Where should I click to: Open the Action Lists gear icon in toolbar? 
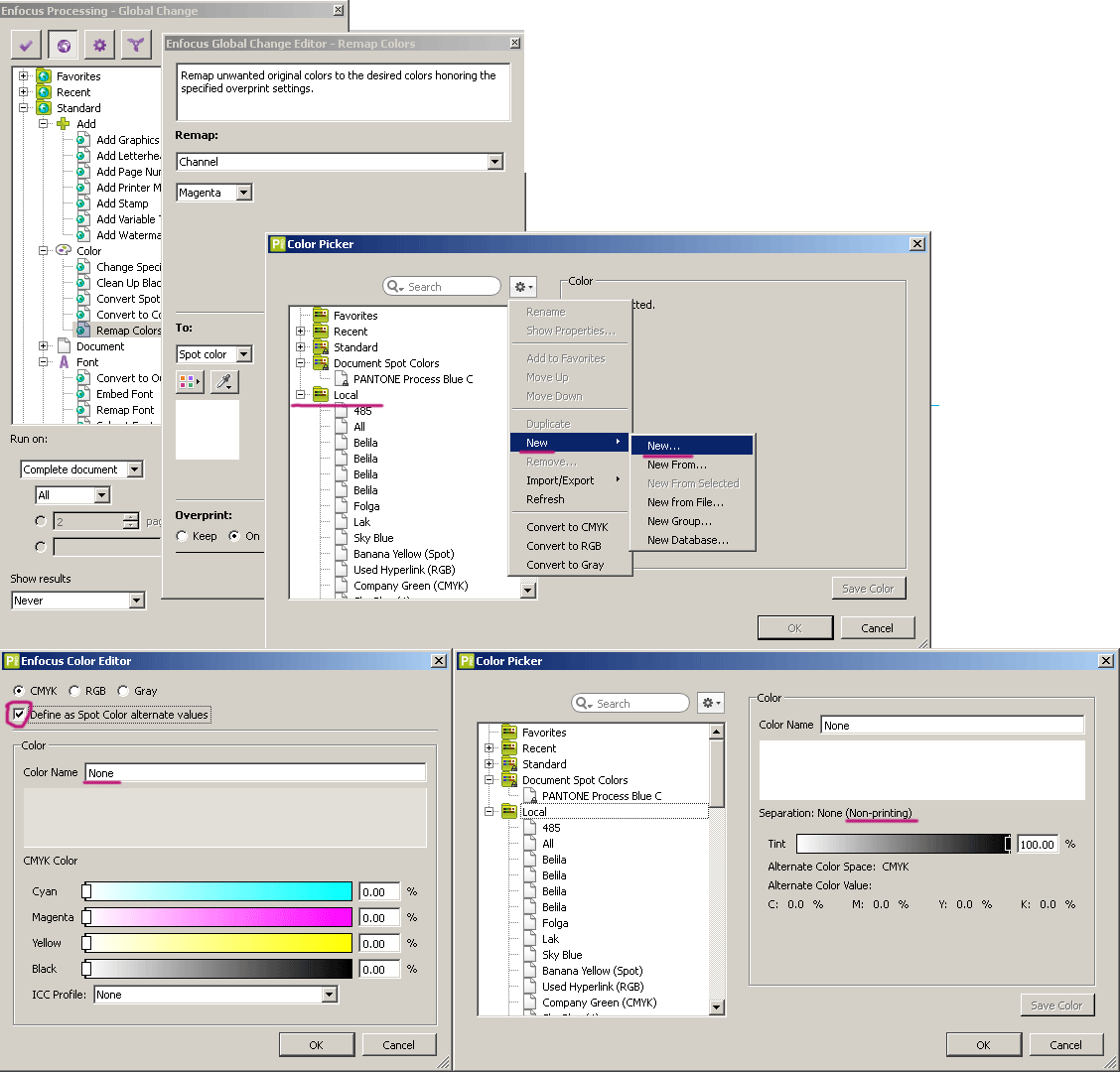click(99, 46)
